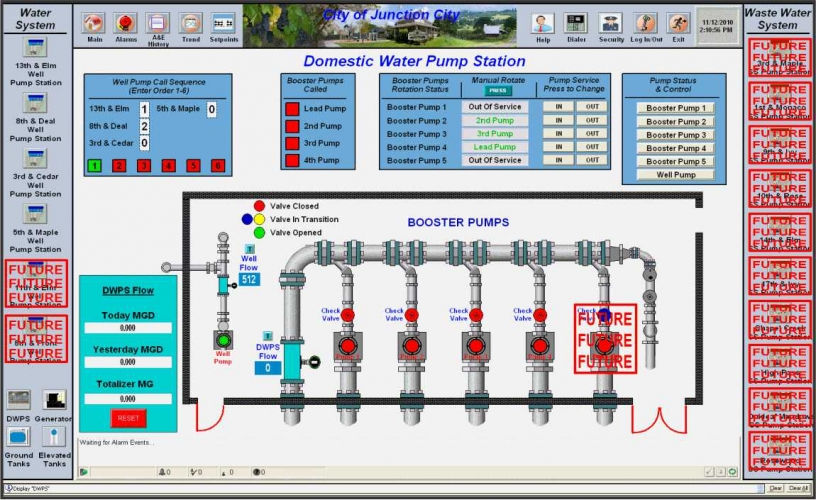The width and height of the screenshot is (816, 500).
Task: Click the Lead Pump called indicator
Action: (x=292, y=109)
